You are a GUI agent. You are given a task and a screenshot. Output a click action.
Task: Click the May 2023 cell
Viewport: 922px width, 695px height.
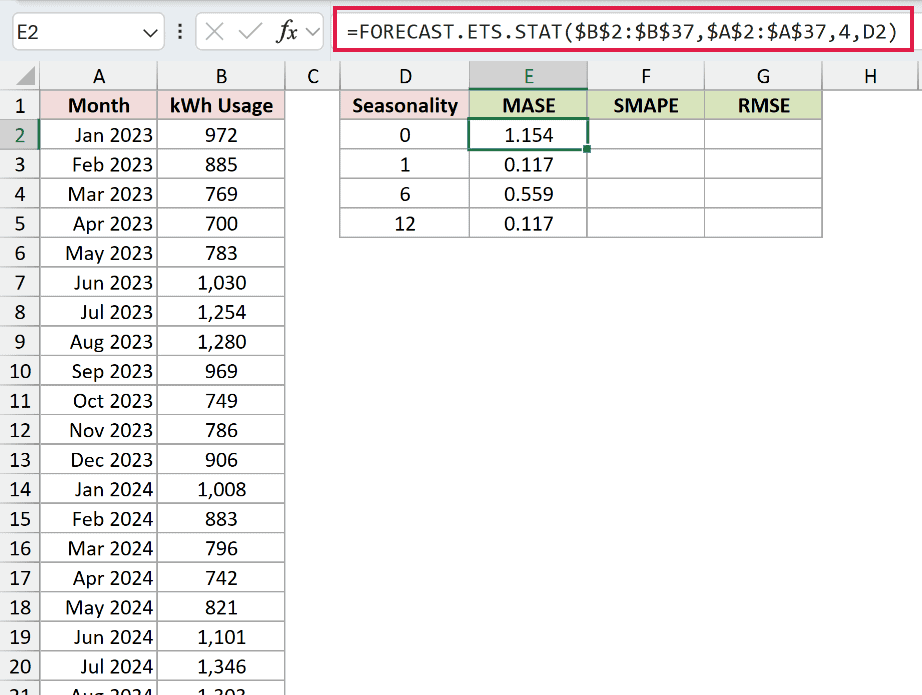coord(99,253)
